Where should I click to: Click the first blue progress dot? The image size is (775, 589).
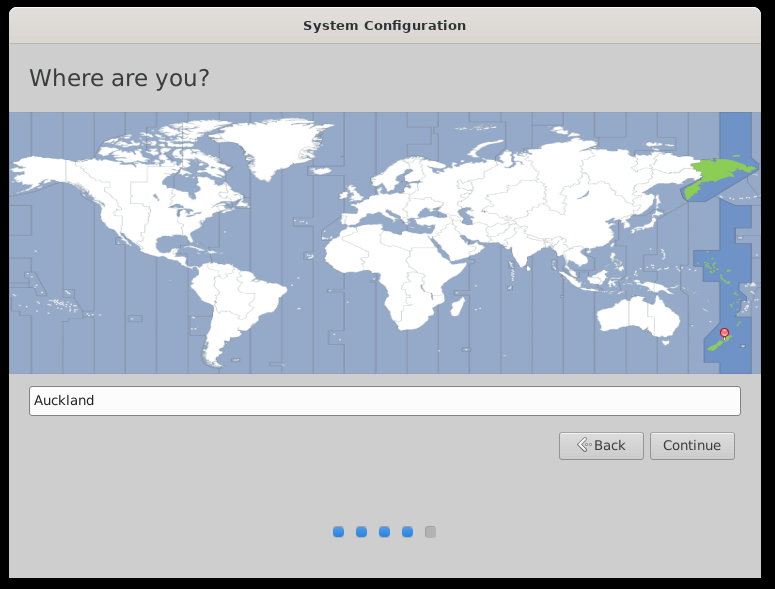click(x=339, y=532)
